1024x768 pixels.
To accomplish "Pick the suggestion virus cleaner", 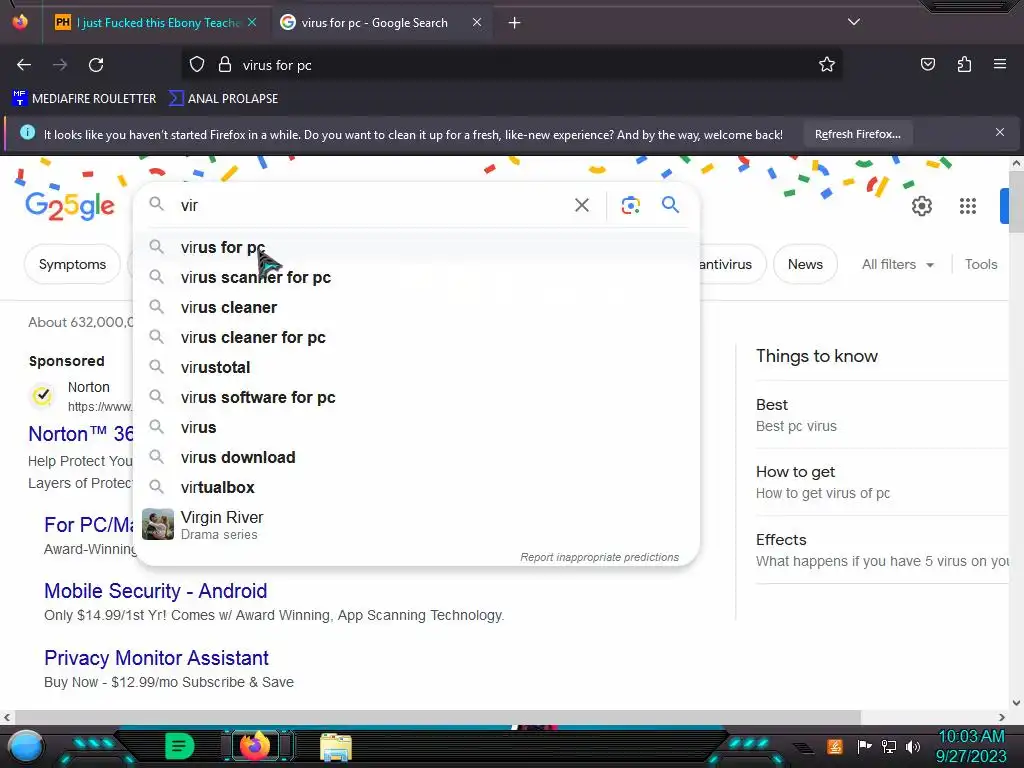I will click(x=417, y=308).
